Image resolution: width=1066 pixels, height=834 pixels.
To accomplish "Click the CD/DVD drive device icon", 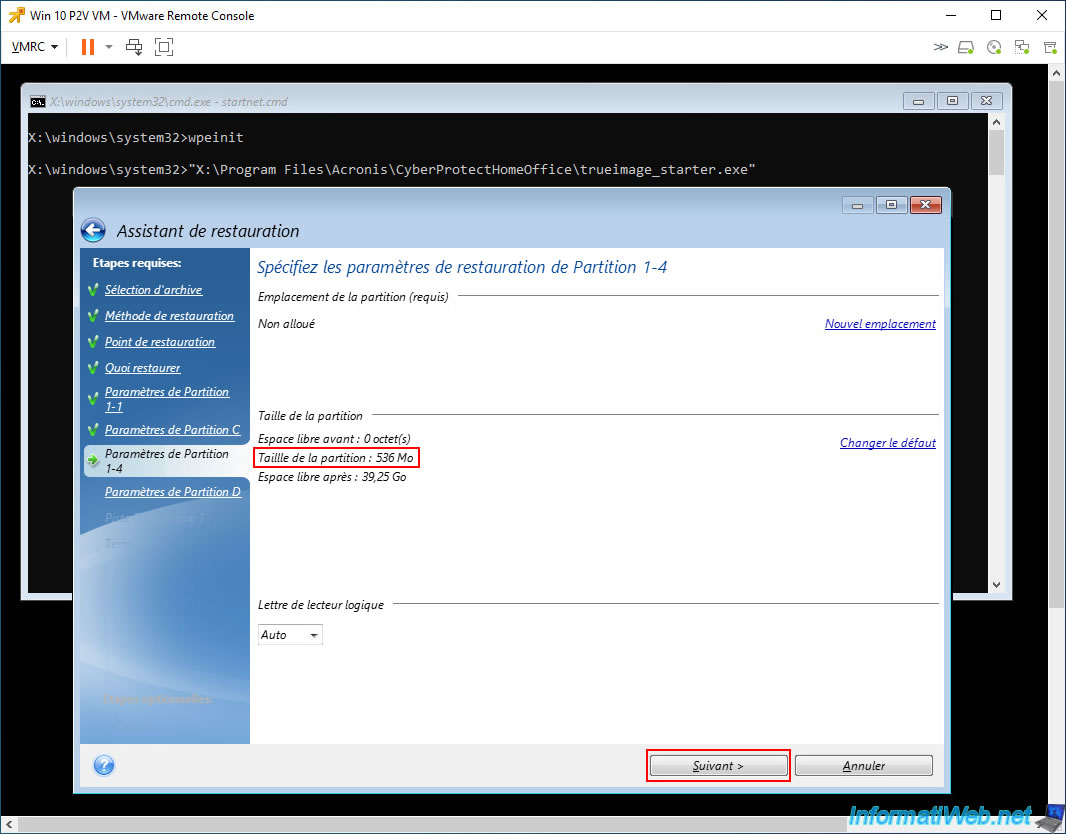I will click(994, 47).
